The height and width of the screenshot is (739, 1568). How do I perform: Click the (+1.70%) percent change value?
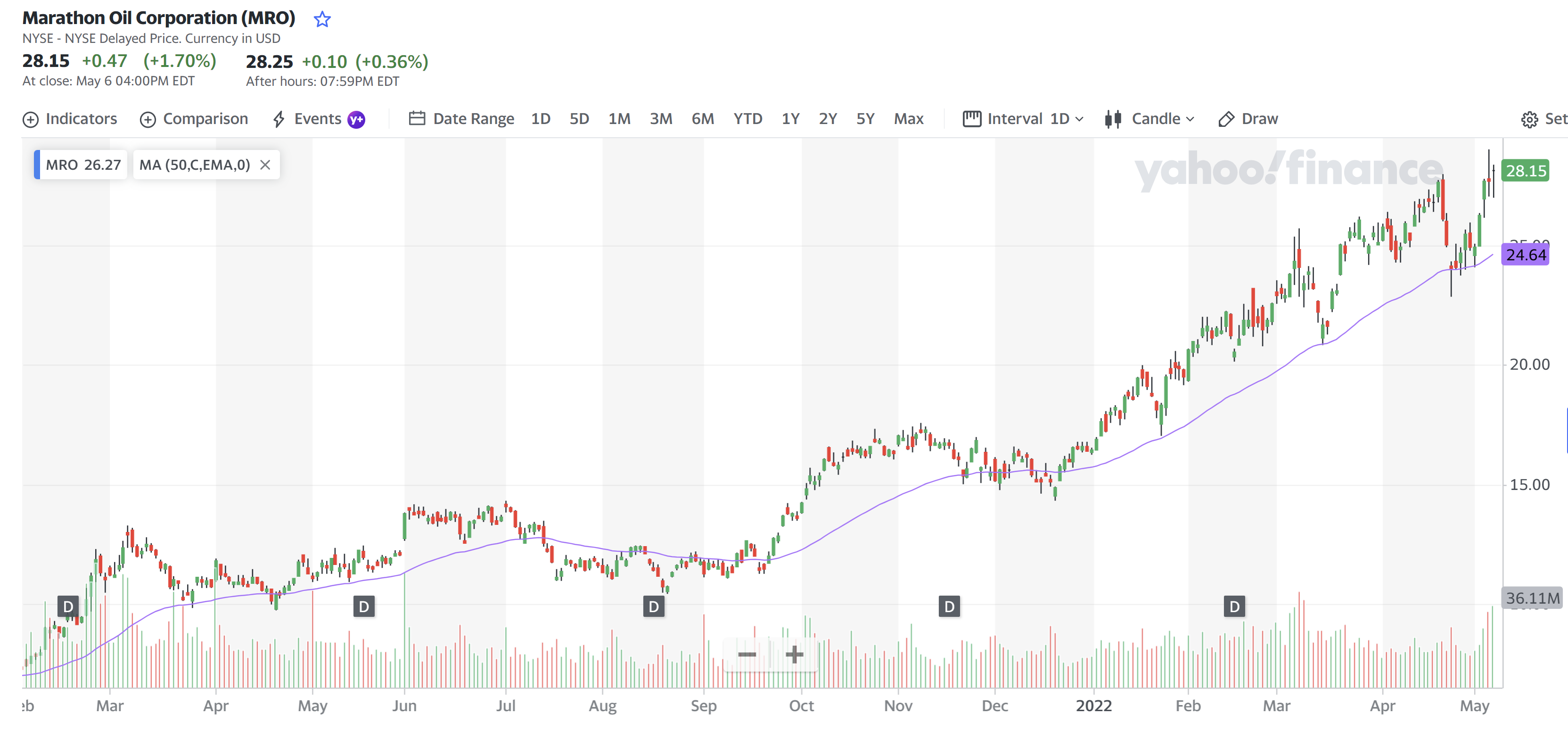coord(180,61)
